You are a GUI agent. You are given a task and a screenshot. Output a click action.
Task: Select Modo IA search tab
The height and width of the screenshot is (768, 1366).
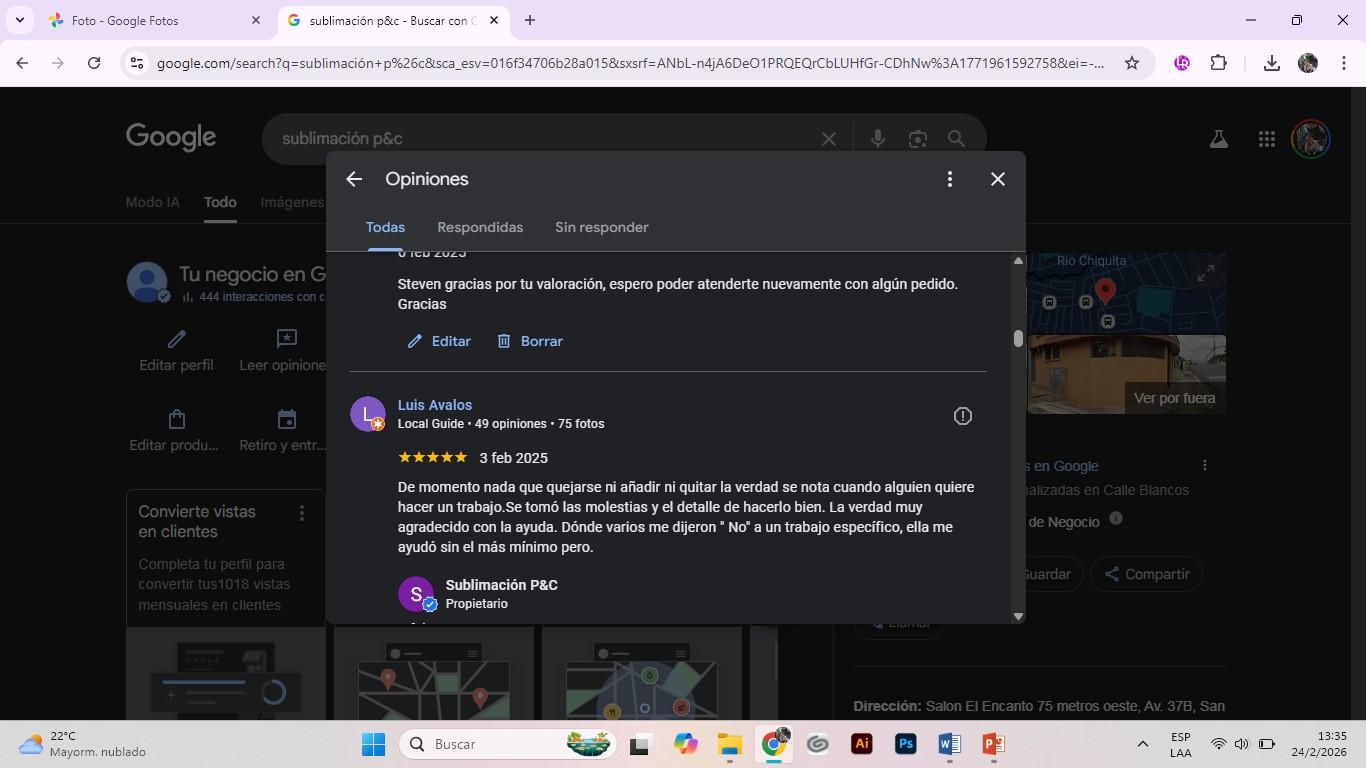tap(153, 202)
